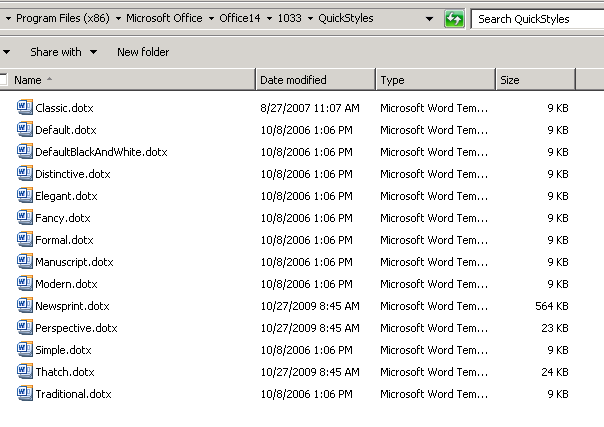The image size is (604, 427).
Task: Click the Word icon beside Perspective.dotx
Action: coord(25,327)
